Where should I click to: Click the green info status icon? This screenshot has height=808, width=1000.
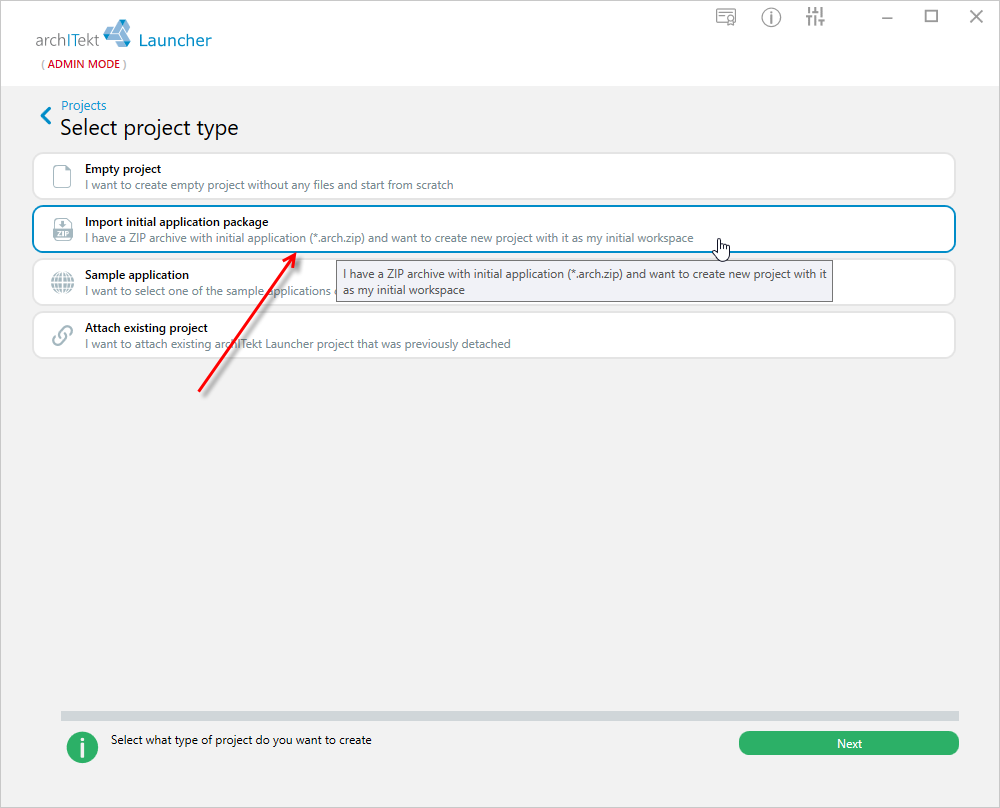coord(82,747)
